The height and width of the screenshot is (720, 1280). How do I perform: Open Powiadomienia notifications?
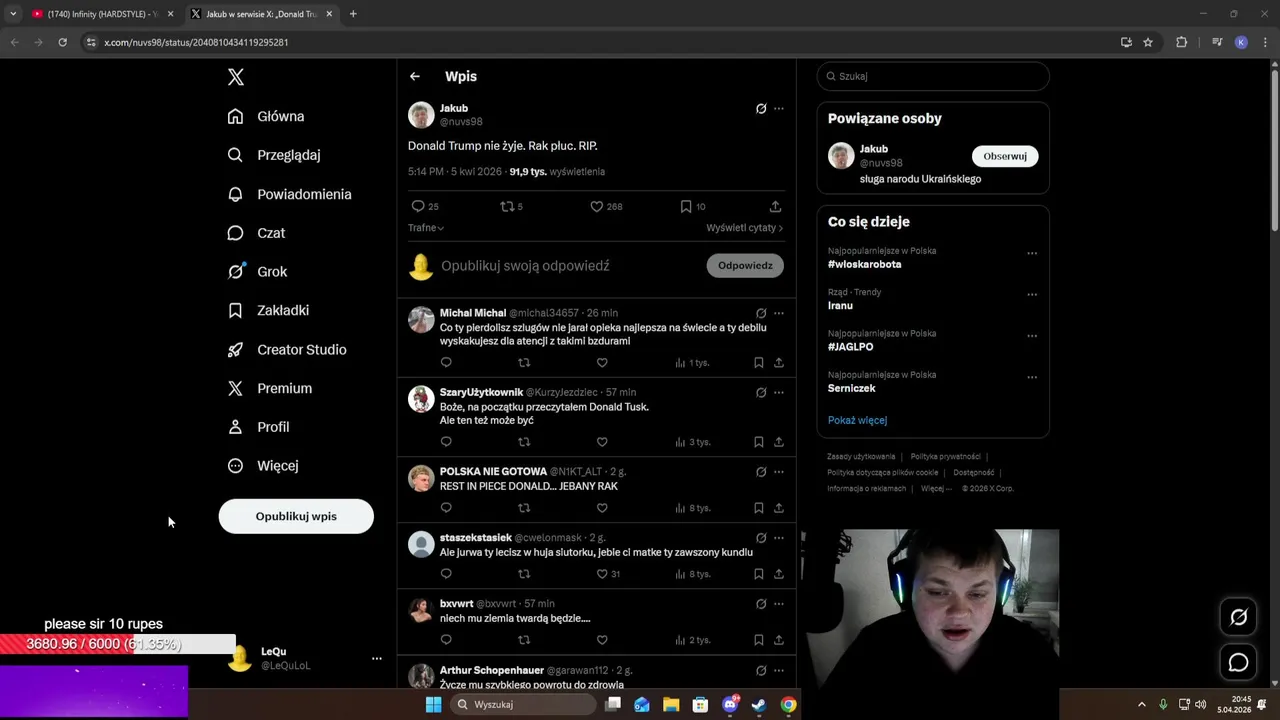tap(289, 194)
